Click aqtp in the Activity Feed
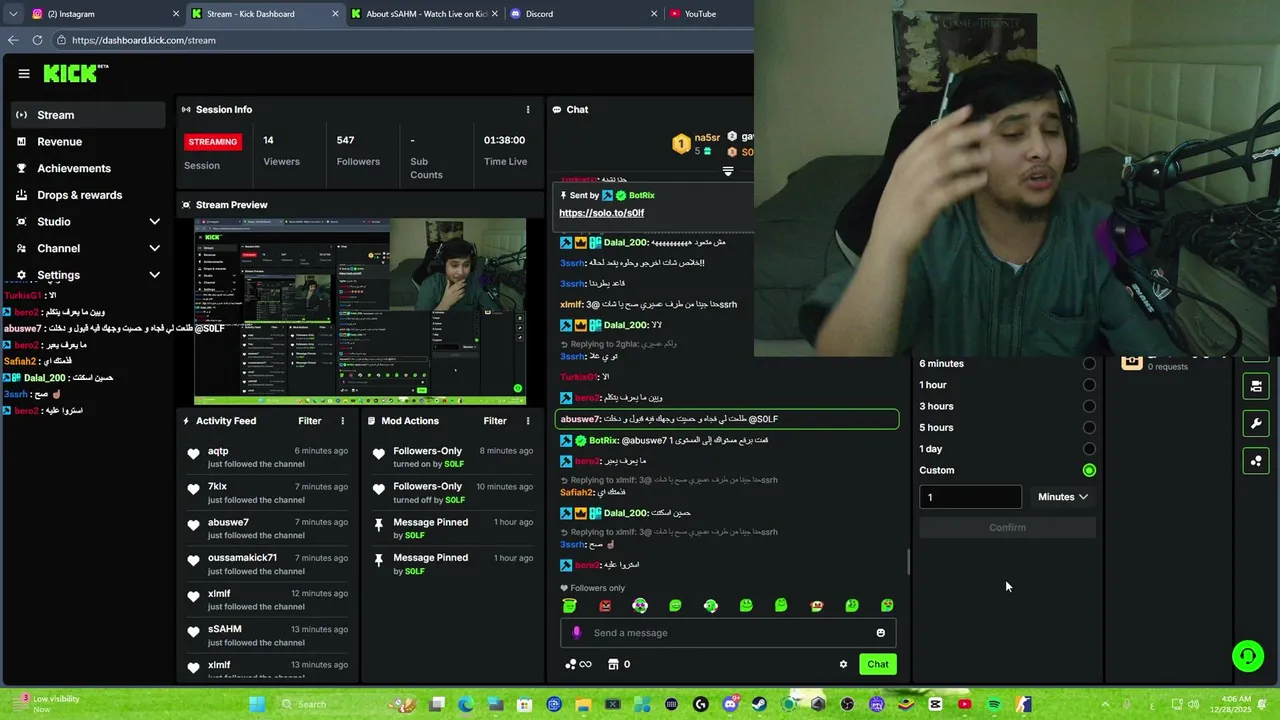 pos(218,451)
